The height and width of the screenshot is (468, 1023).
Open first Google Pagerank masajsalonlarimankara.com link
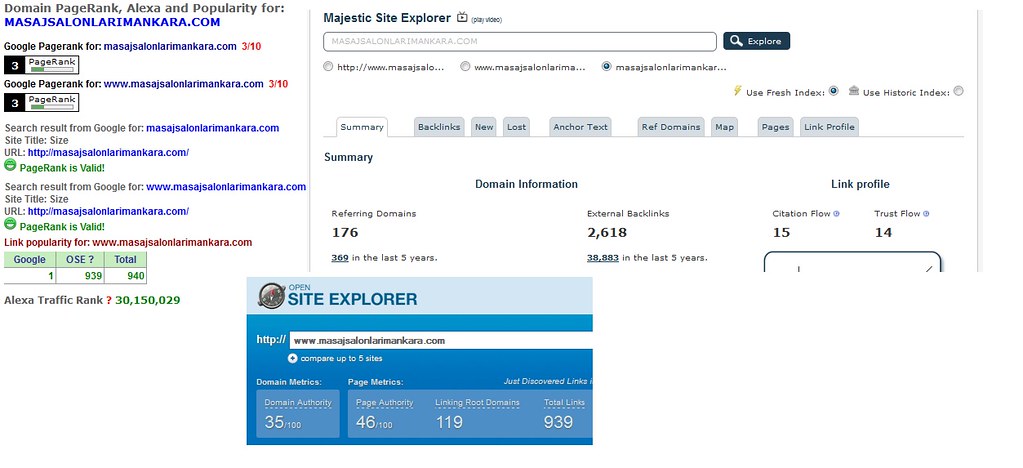tap(170, 46)
